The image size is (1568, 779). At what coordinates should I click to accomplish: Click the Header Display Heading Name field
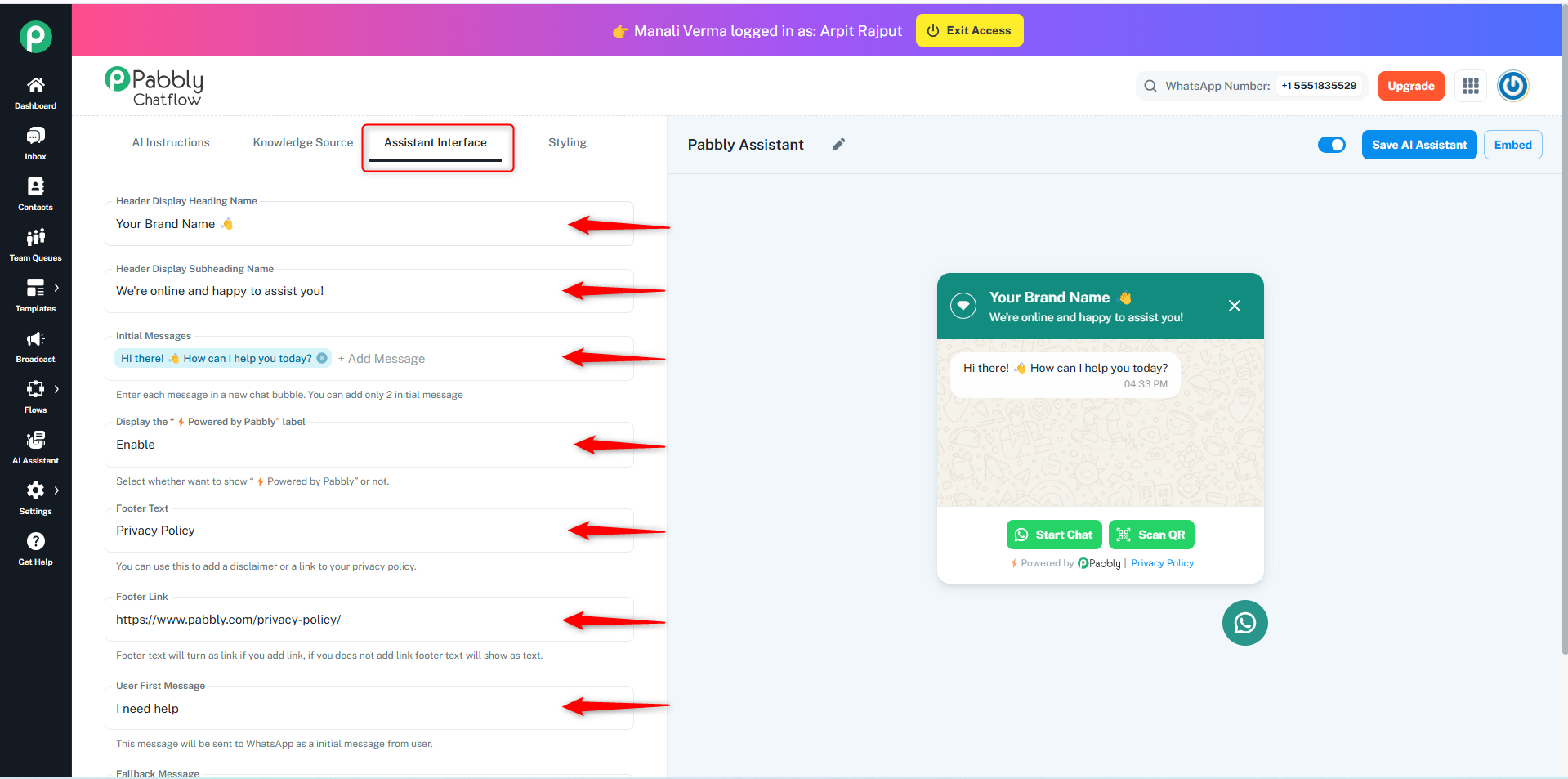click(x=369, y=224)
